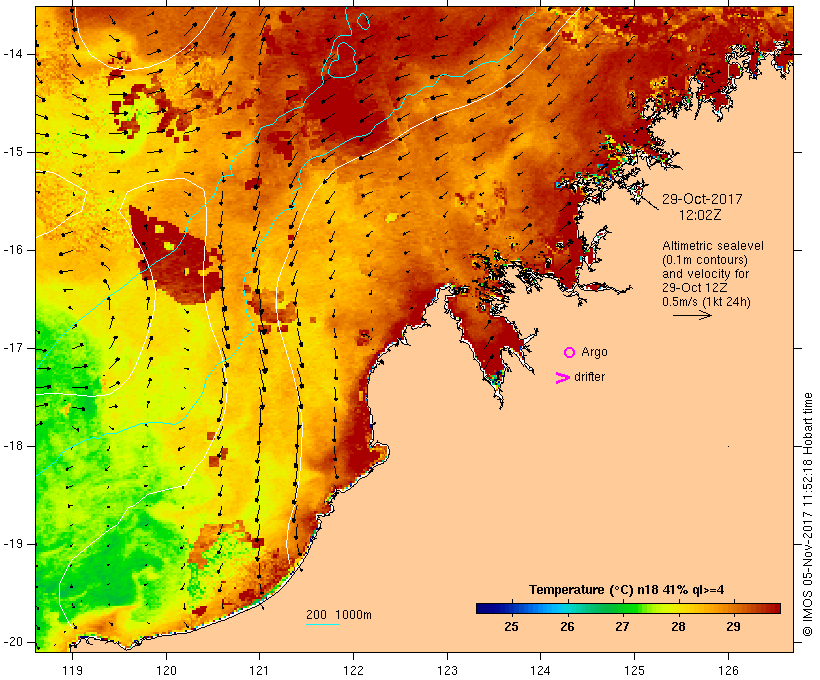Click the cyan 200m isobath legend line
The width and height of the screenshot is (820, 680).
323,625
